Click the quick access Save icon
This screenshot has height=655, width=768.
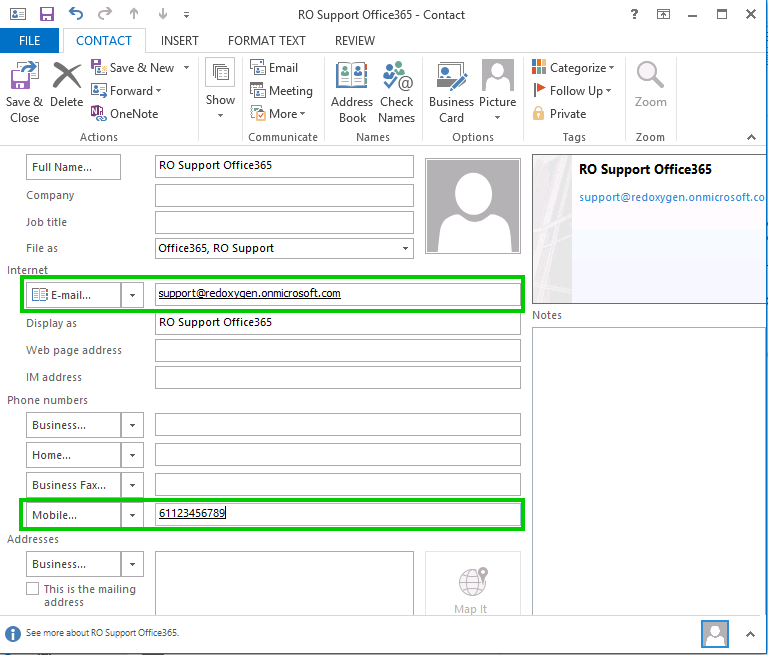tap(47, 14)
